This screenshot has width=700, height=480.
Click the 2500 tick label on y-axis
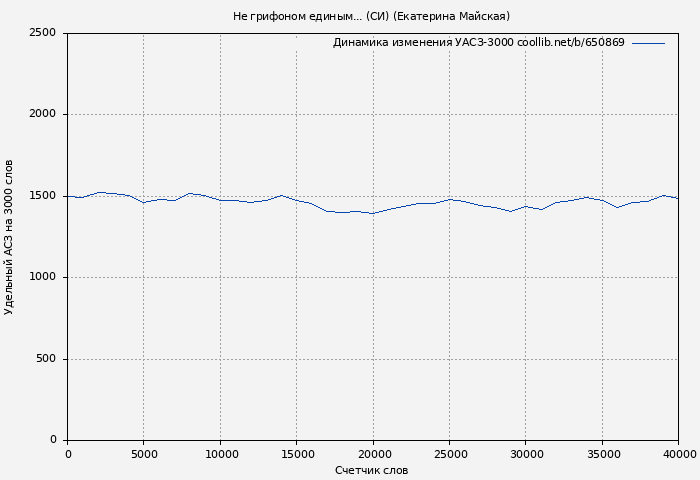tap(42, 33)
